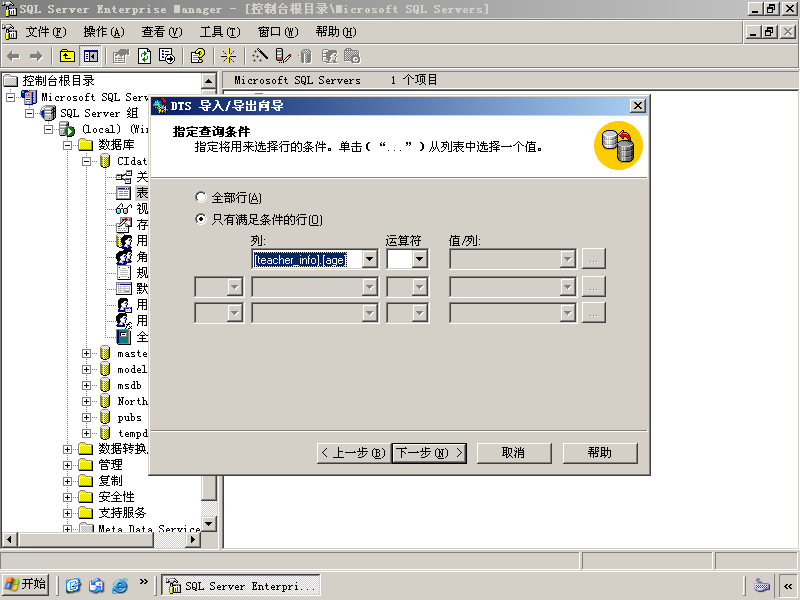The height and width of the screenshot is (600, 800).
Task: Select the 视 views glasses icon node
Action: point(123,209)
